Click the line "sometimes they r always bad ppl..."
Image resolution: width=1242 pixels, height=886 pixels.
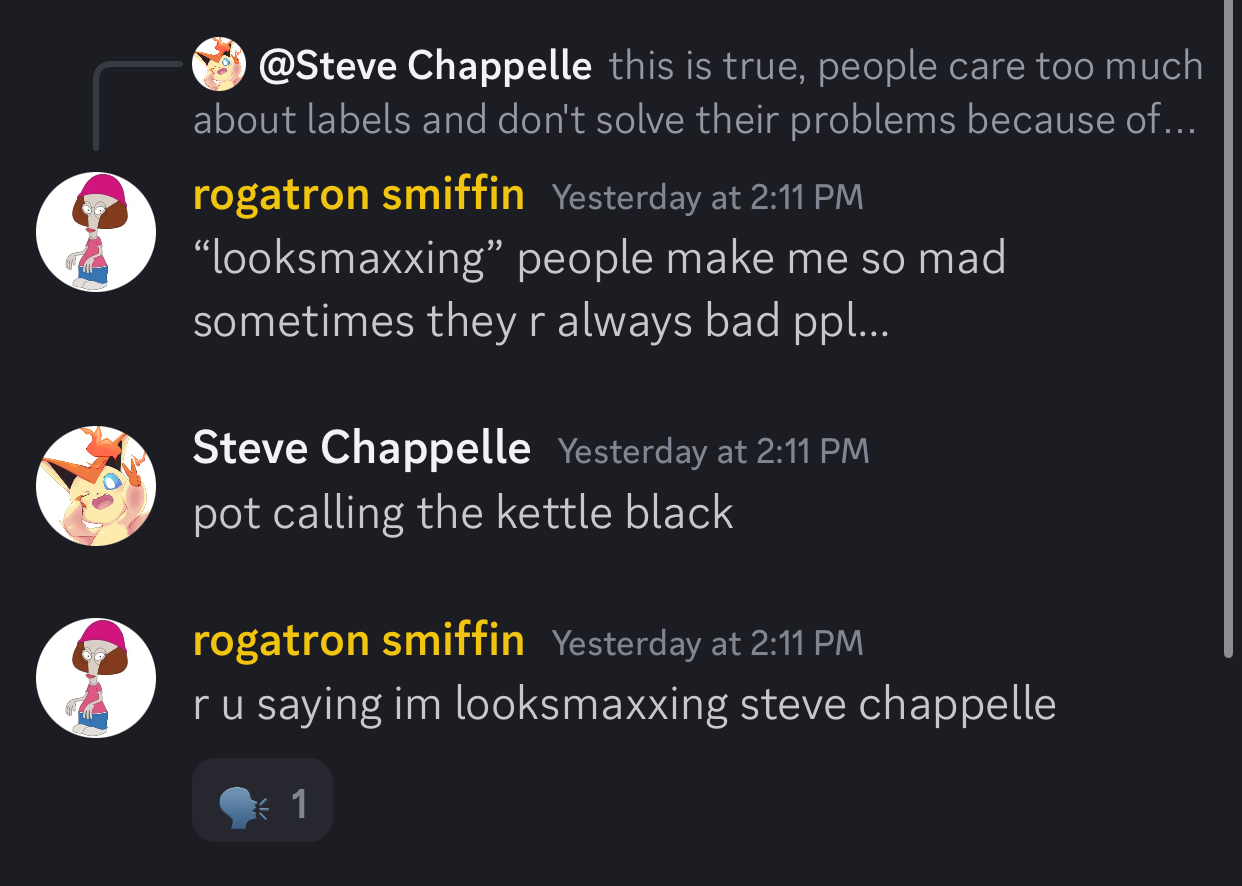[x=540, y=322]
